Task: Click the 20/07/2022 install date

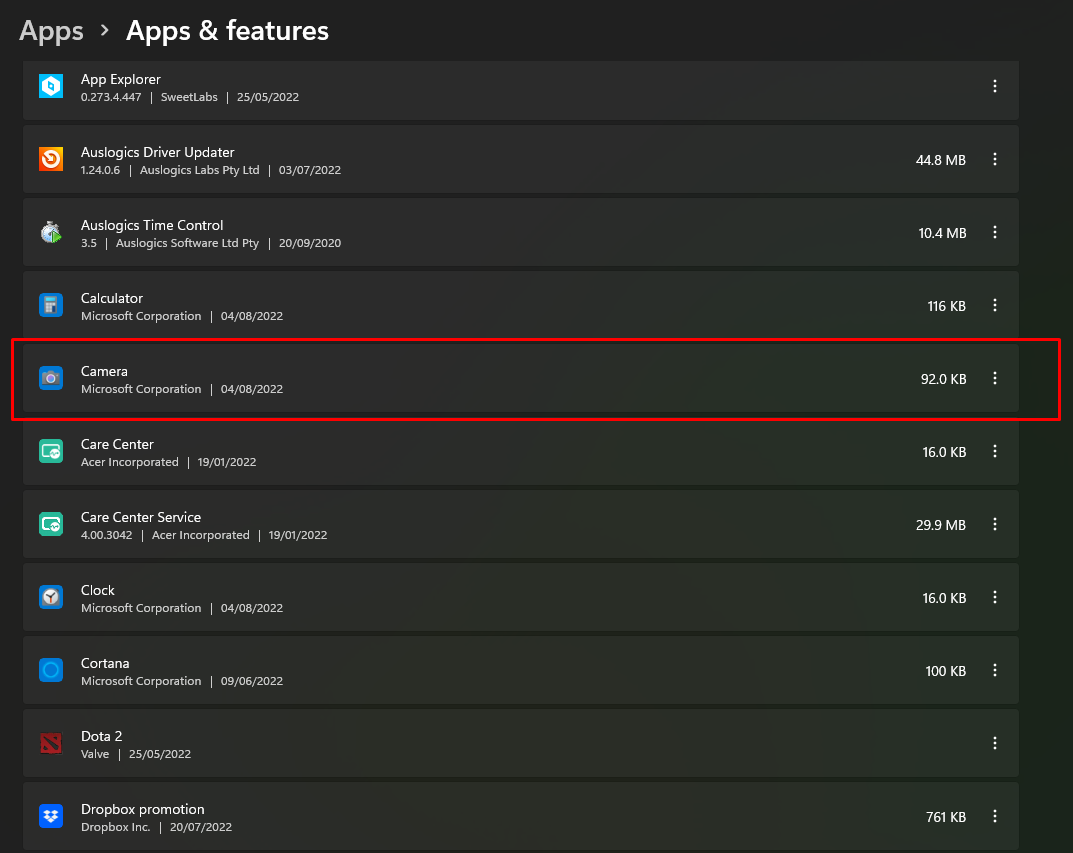Action: click(201, 827)
